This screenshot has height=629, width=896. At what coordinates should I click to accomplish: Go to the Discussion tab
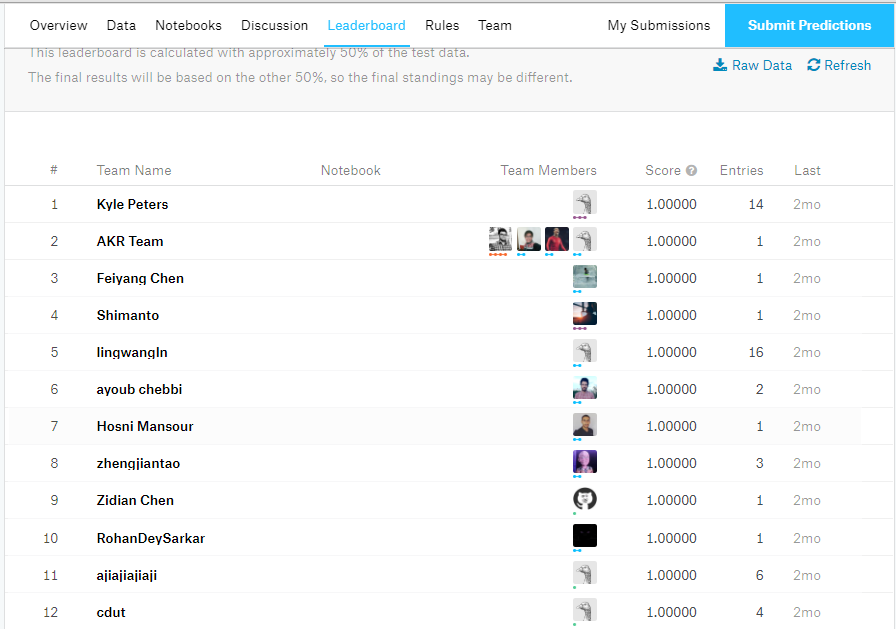(274, 26)
